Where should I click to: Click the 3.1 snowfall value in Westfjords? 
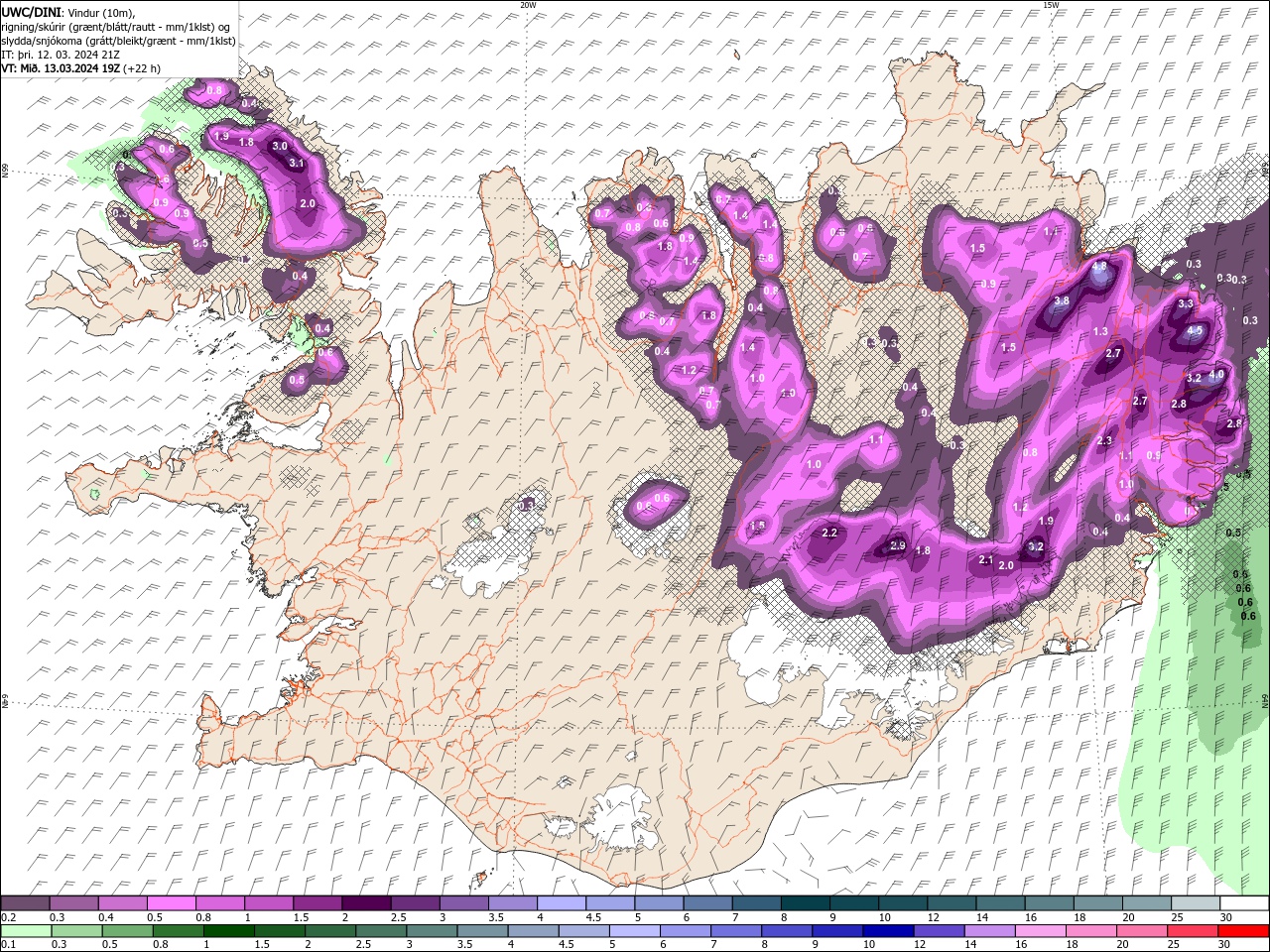[x=296, y=163]
